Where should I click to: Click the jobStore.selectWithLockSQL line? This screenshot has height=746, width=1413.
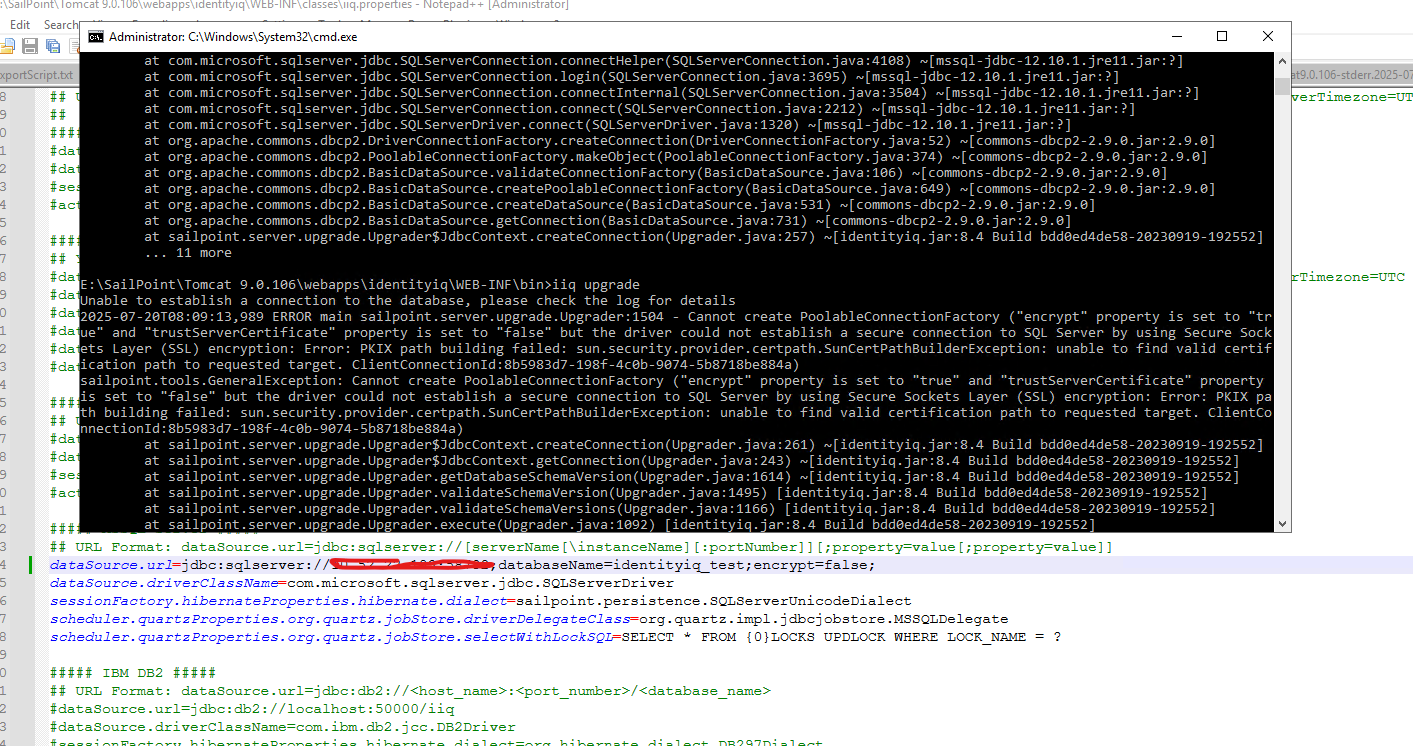tap(556, 637)
